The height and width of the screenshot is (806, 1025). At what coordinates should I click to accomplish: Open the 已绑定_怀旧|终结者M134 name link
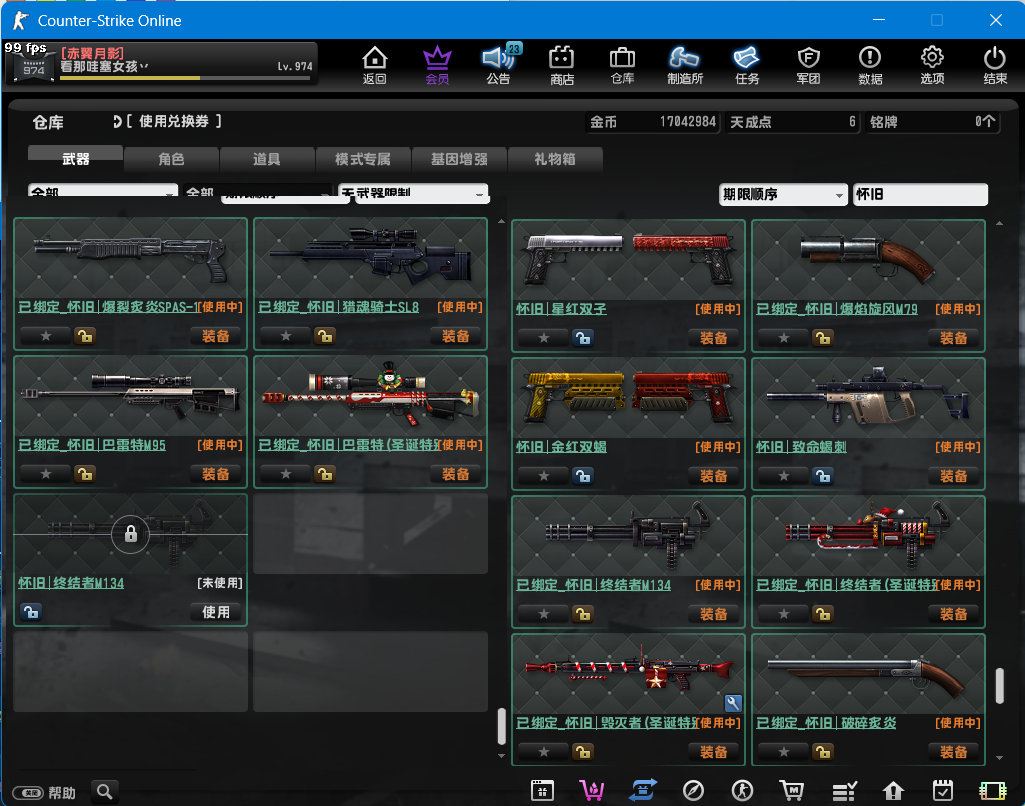tap(594, 585)
